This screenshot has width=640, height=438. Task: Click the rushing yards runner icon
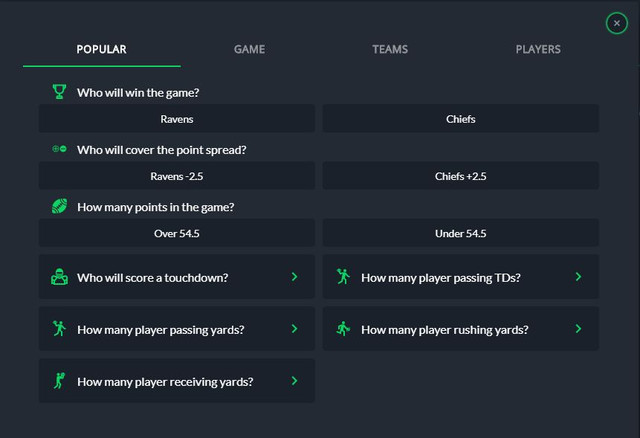[x=343, y=329]
